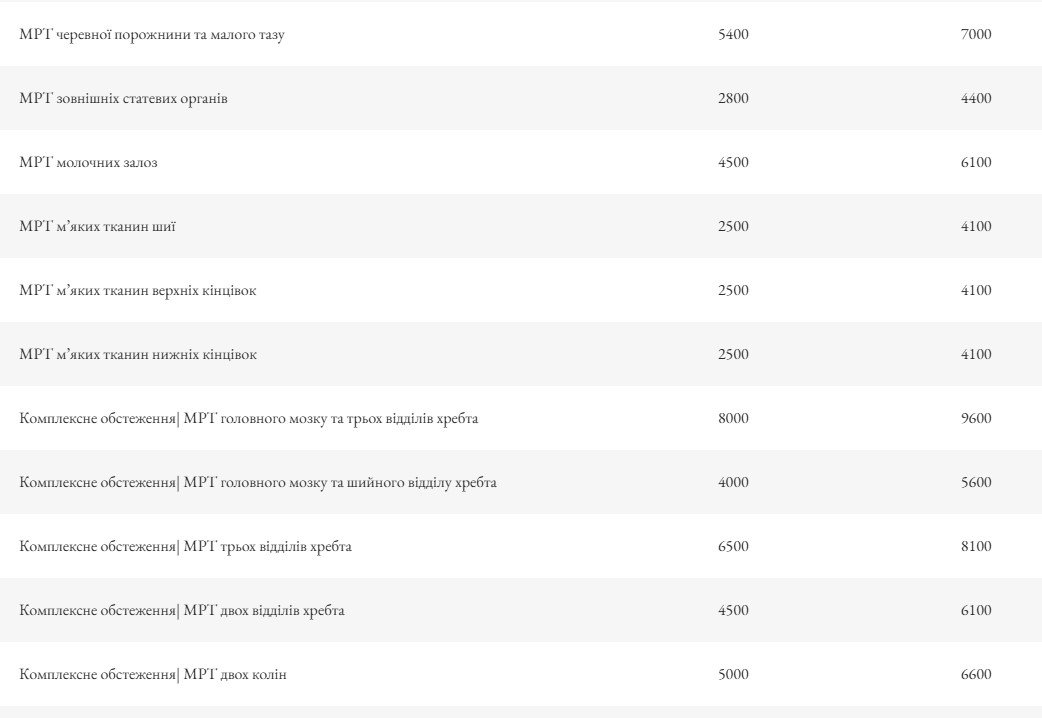
Task: Click the 2800 price value
Action: pos(733,99)
